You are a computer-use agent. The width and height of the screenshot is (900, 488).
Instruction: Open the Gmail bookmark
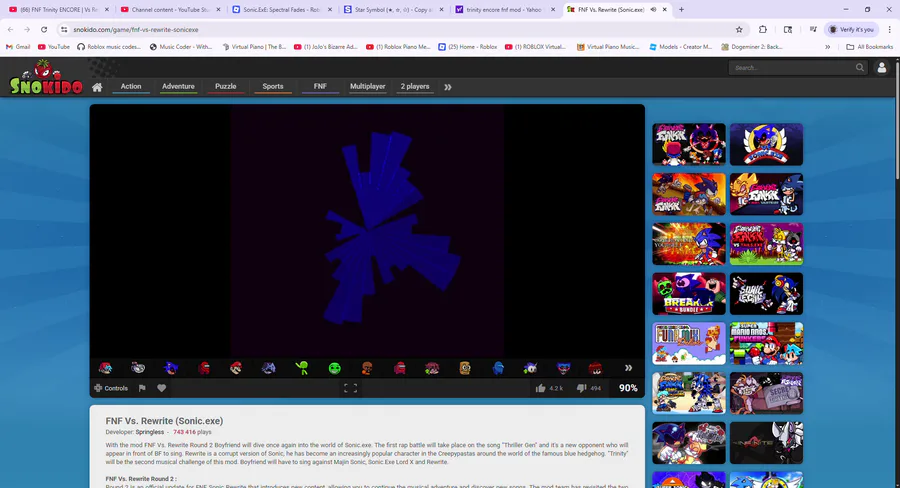[x=18, y=47]
